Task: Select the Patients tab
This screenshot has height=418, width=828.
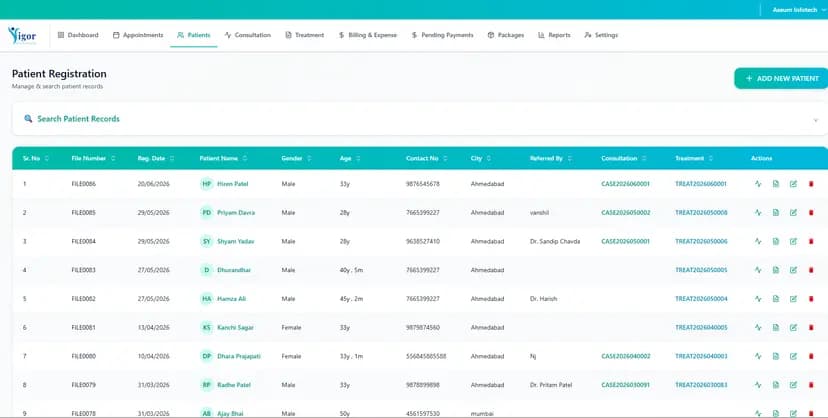Action: point(194,35)
